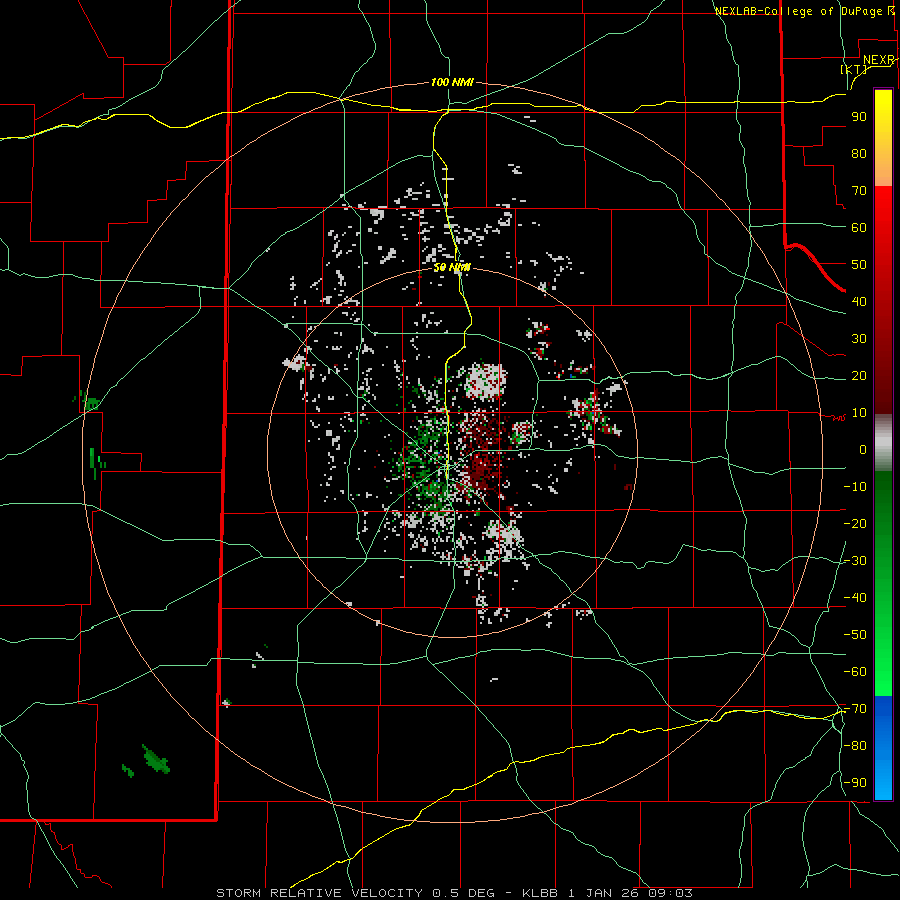Click the positive 10 legend value
The height and width of the screenshot is (900, 900).
[859, 413]
